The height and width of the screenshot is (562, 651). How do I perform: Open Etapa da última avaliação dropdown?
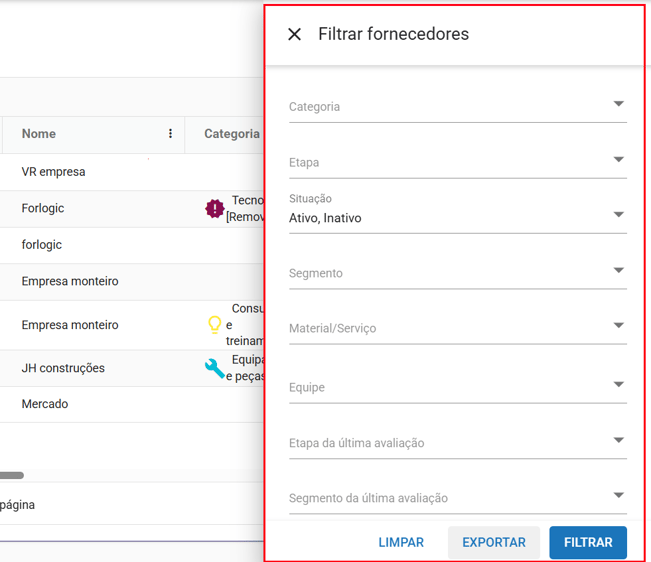coord(457,443)
